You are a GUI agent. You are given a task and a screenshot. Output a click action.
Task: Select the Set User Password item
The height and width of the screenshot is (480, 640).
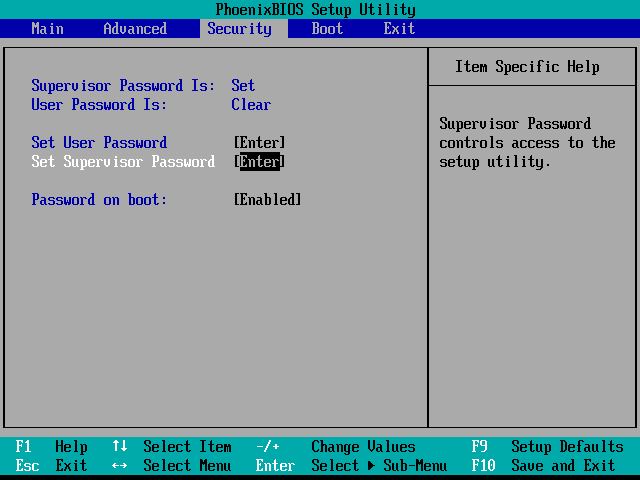tap(99, 142)
